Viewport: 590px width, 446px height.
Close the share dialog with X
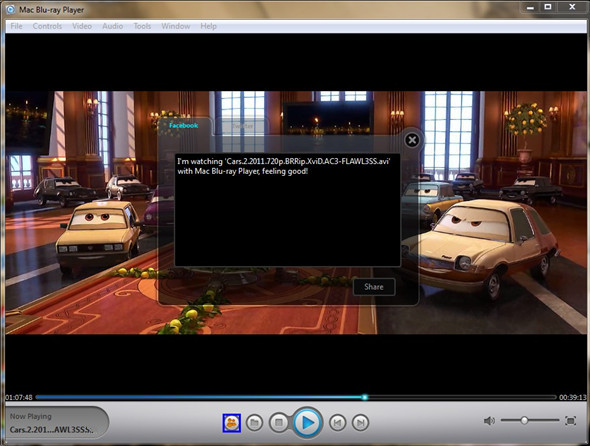coord(412,140)
